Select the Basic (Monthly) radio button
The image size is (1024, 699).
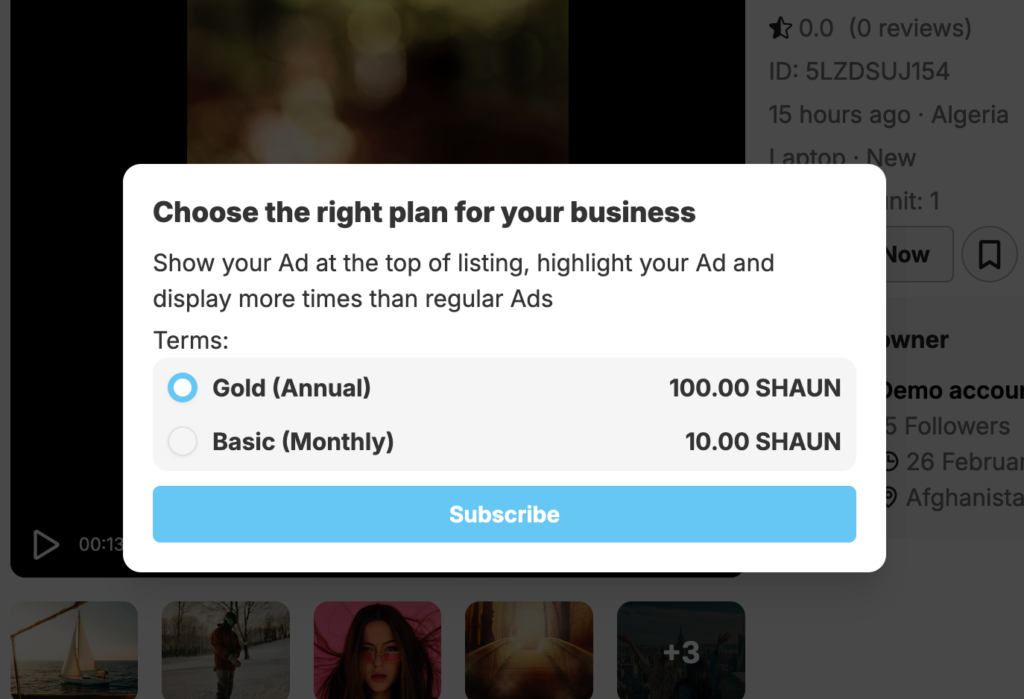coord(183,441)
